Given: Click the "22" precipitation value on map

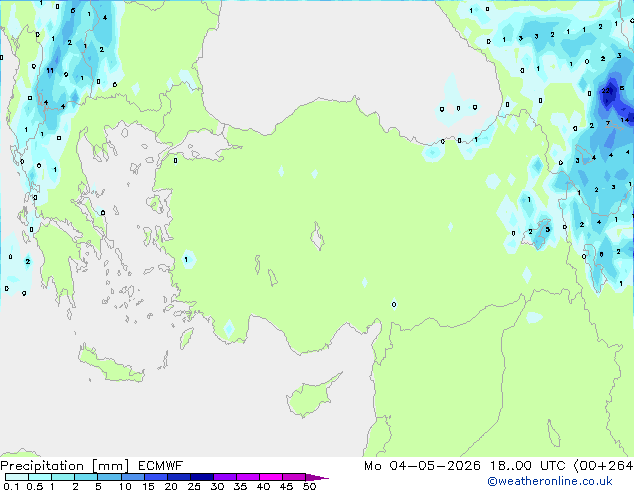Looking at the screenshot, I should [606, 91].
